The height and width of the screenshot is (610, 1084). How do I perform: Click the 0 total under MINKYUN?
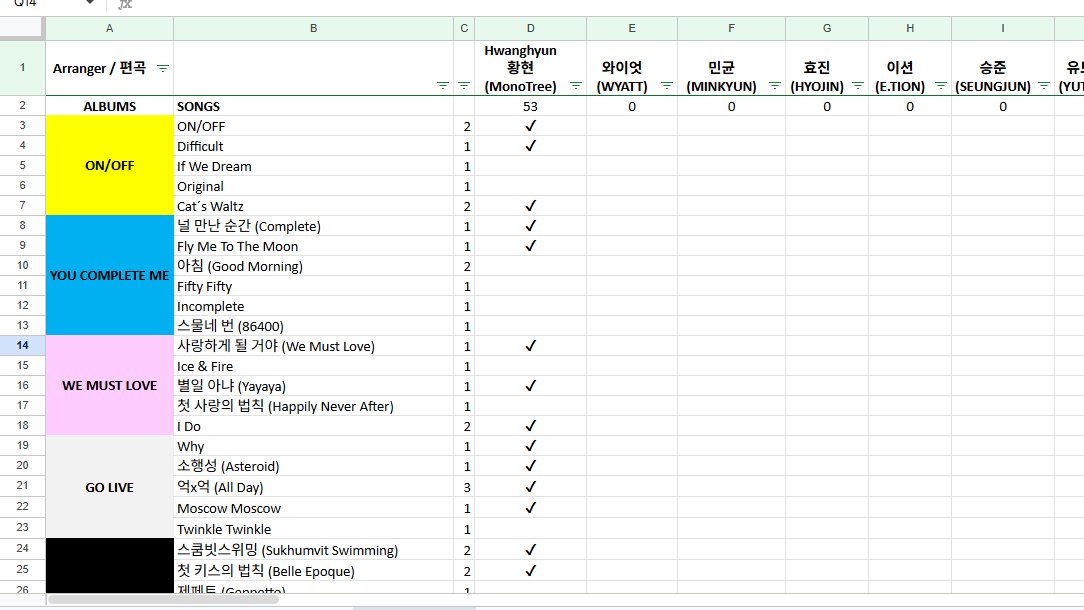coord(731,107)
